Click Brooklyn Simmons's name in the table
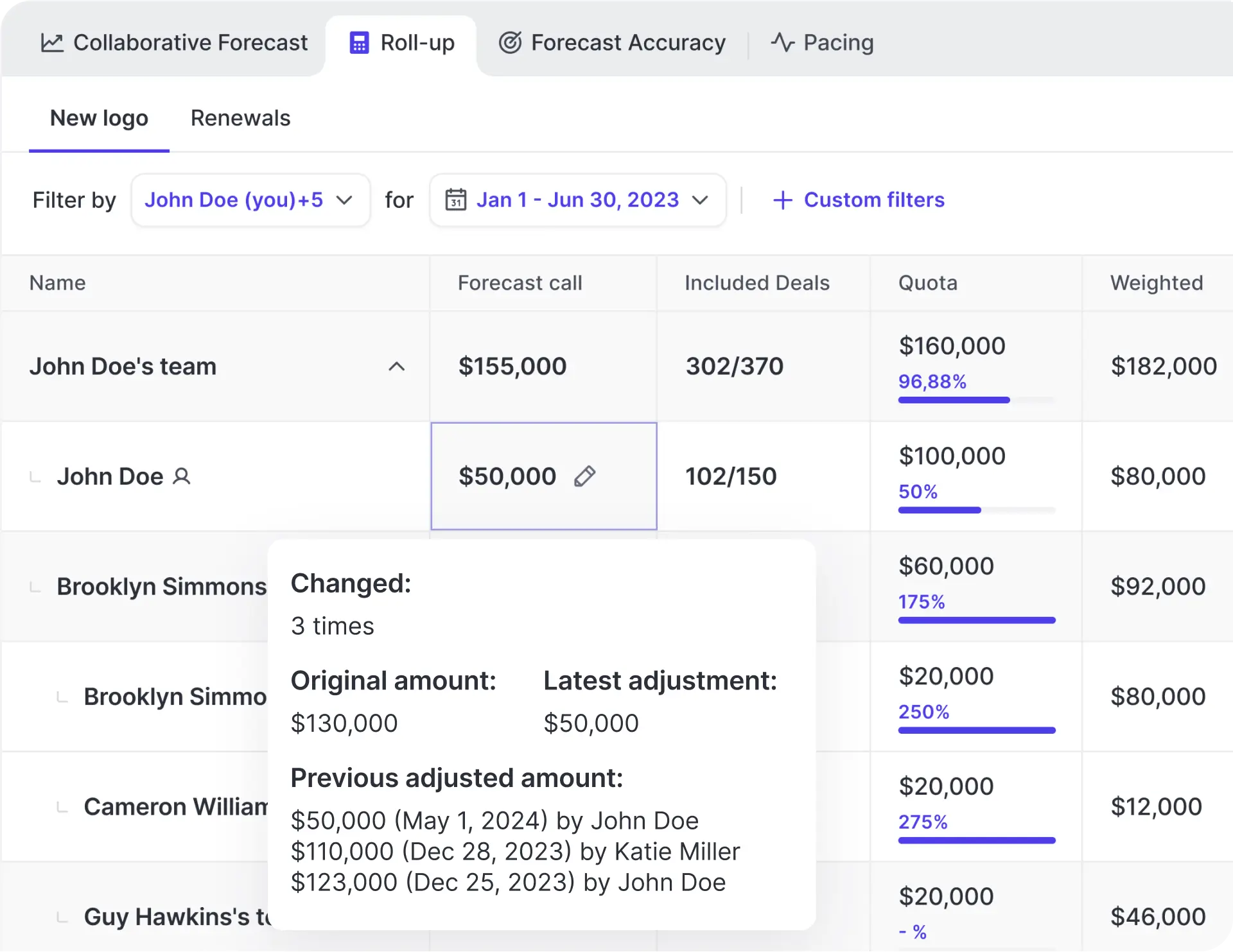The image size is (1233, 952). pyautogui.click(x=161, y=586)
